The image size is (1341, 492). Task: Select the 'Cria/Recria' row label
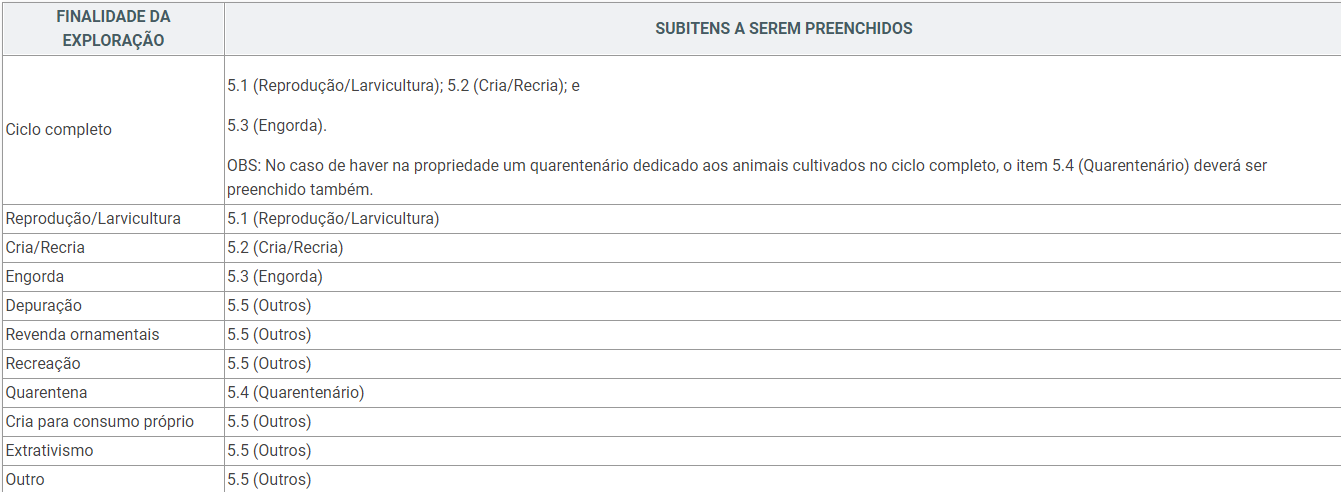45,247
